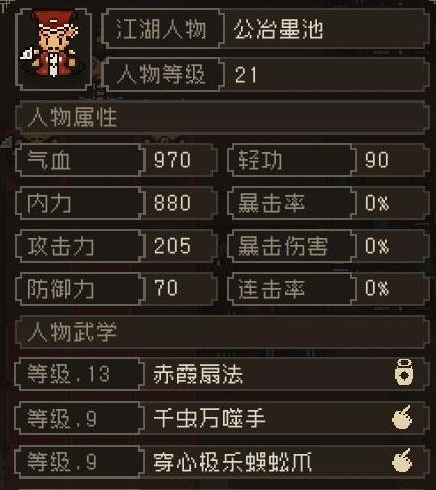The image size is (436, 490).
Task: Click the fist icon beside 穿心极乐蜈蚣爪
Action: point(402,461)
